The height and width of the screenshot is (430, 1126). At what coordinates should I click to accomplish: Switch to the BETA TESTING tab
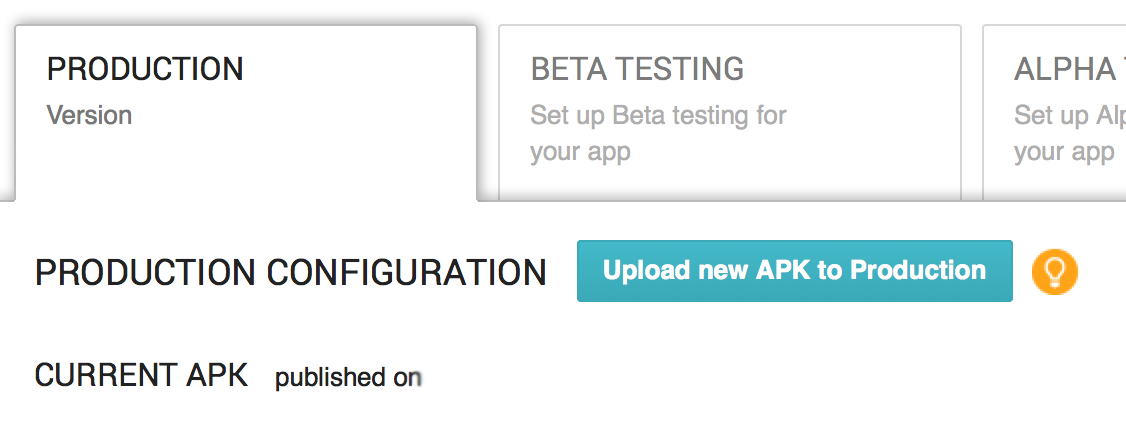730,113
